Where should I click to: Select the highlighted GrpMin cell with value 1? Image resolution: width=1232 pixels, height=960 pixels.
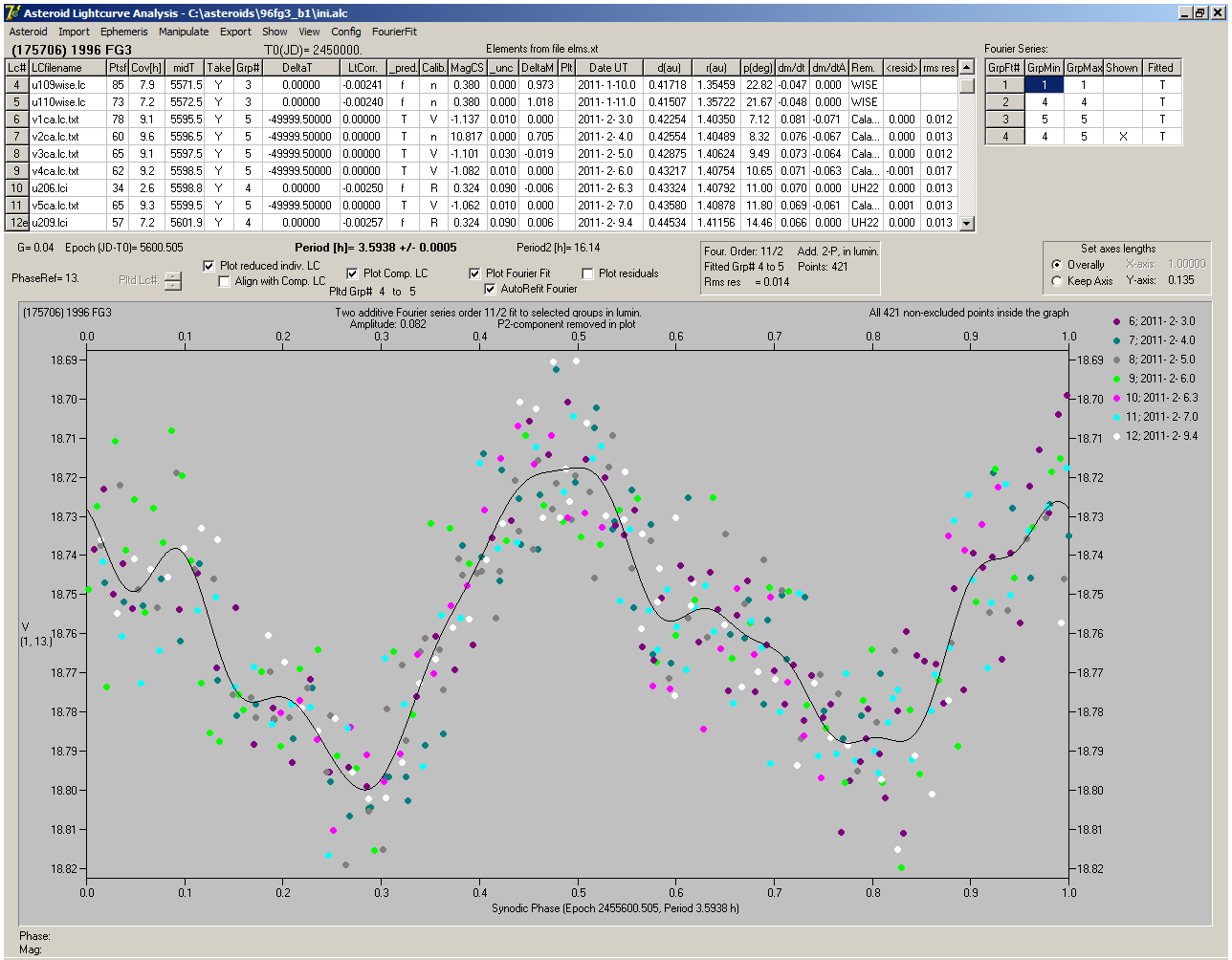(1044, 85)
